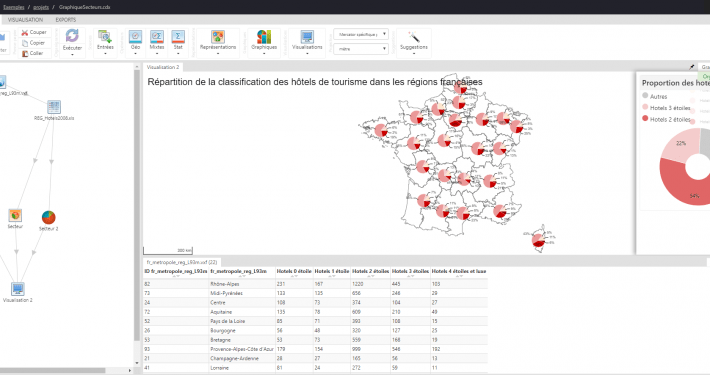Image resolution: width=710 pixels, height=375 pixels.
Task: Go to the Exemples breadcrumb link
Action: (x=14, y=7)
